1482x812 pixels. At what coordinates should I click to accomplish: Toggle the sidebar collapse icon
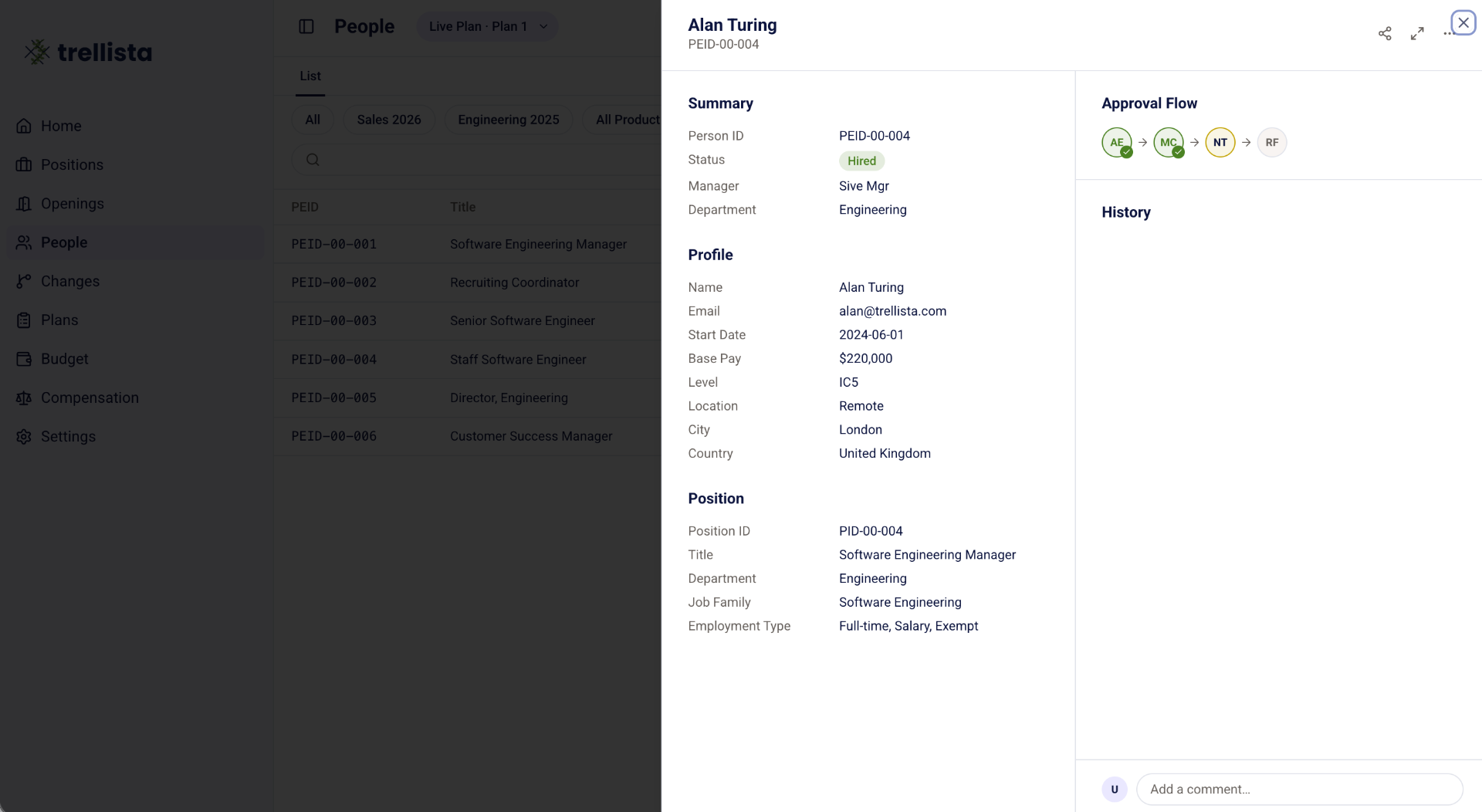pyautogui.click(x=306, y=26)
